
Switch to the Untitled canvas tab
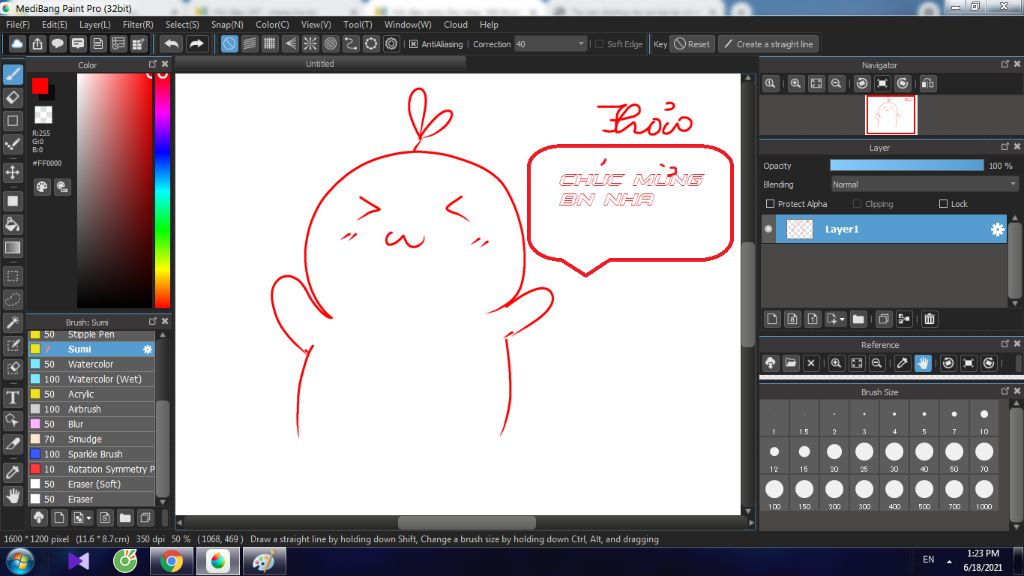[x=320, y=63]
